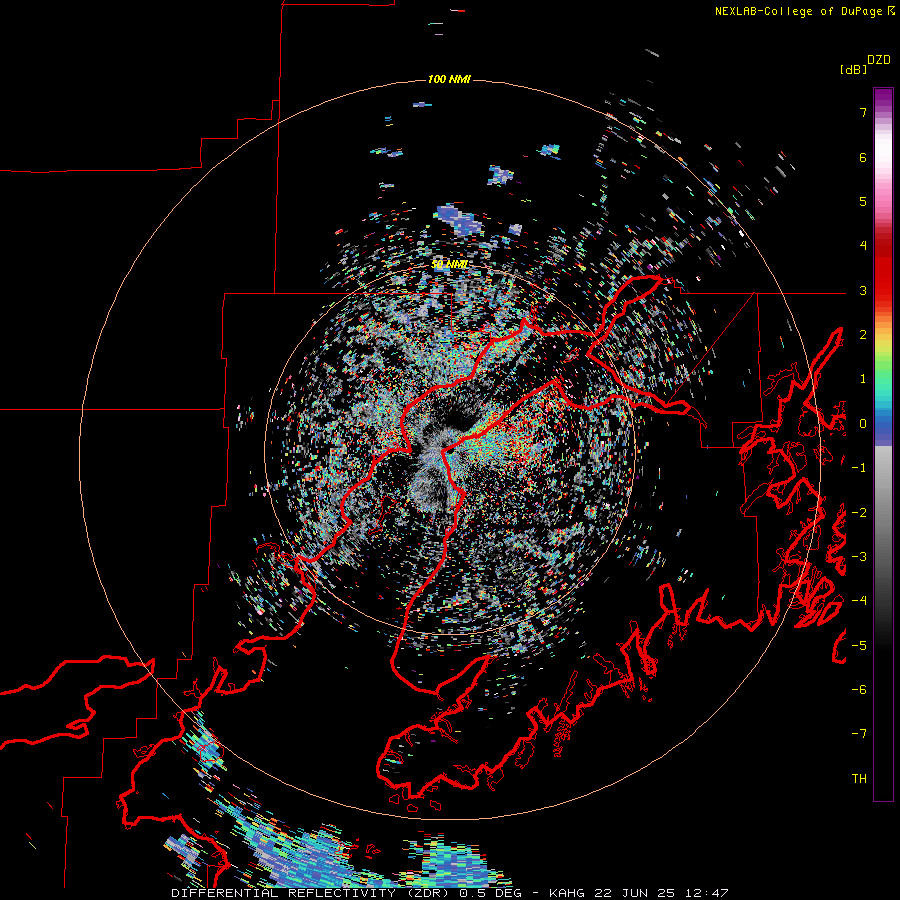Click the 100 NMI range ring label
Image resolution: width=900 pixels, height=900 pixels.
pyautogui.click(x=449, y=79)
